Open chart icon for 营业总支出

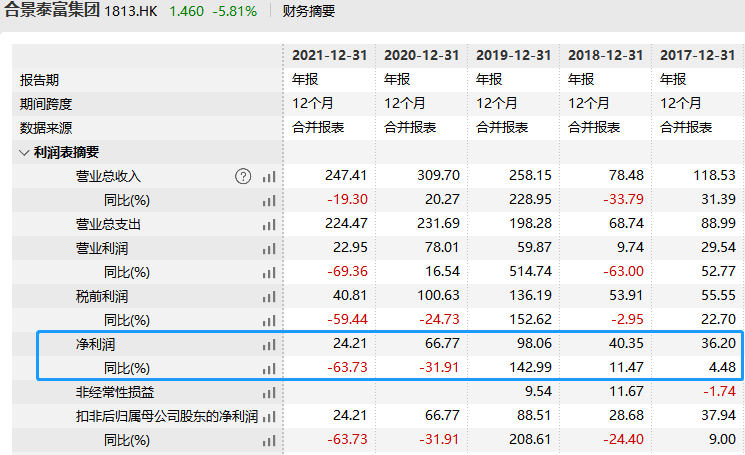click(269, 225)
